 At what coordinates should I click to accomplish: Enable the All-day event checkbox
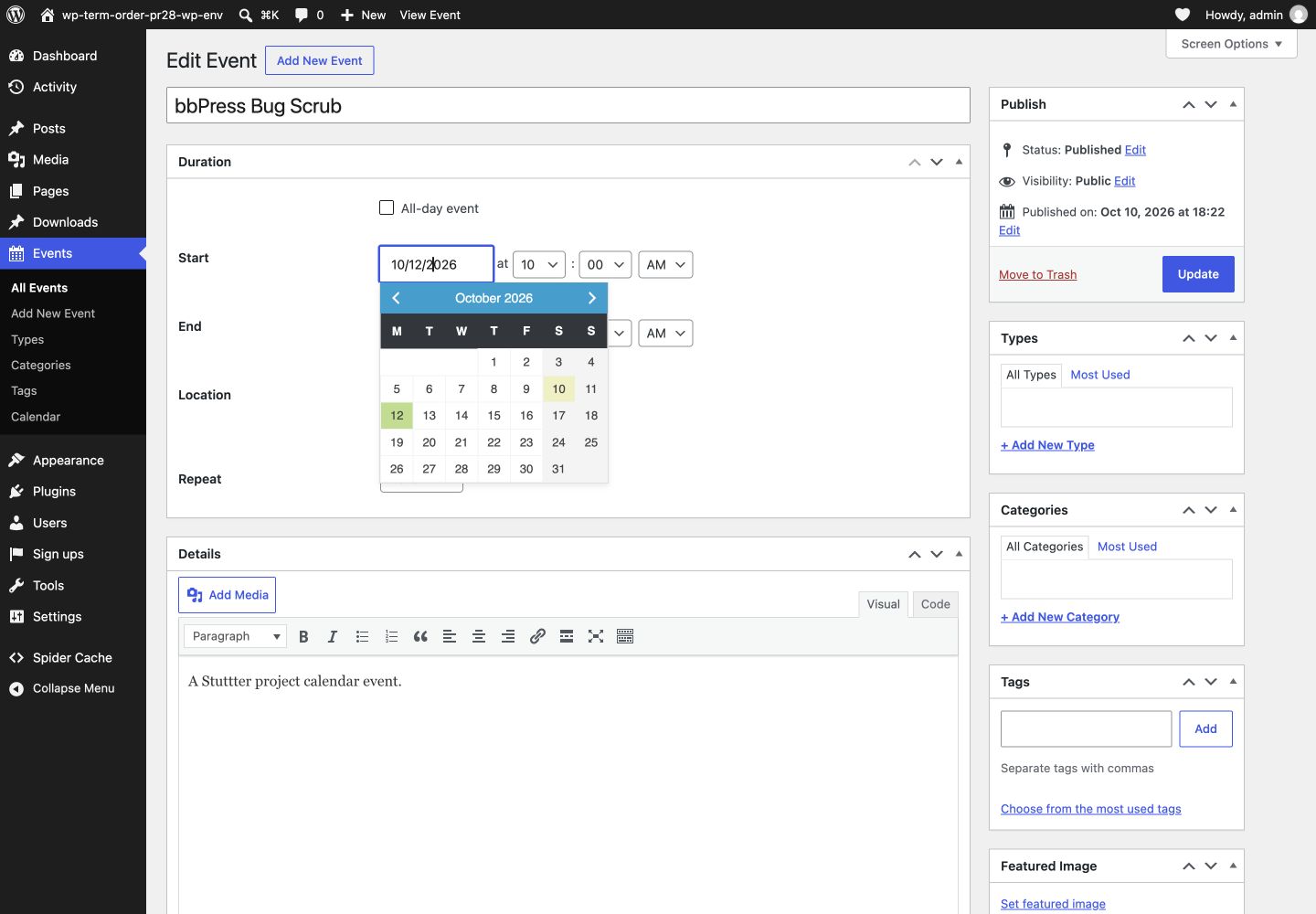pyautogui.click(x=387, y=207)
